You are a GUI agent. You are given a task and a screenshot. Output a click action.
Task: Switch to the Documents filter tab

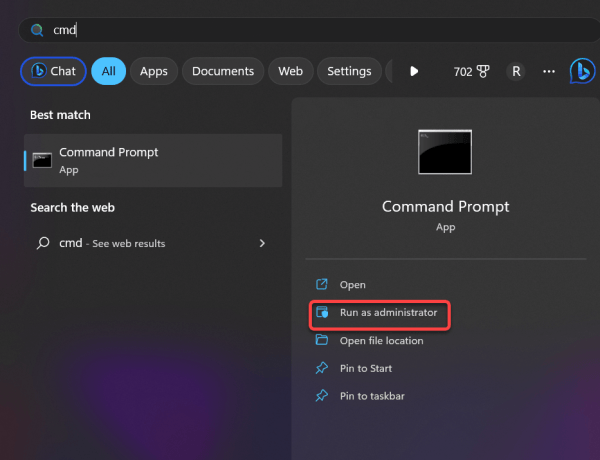(x=223, y=71)
